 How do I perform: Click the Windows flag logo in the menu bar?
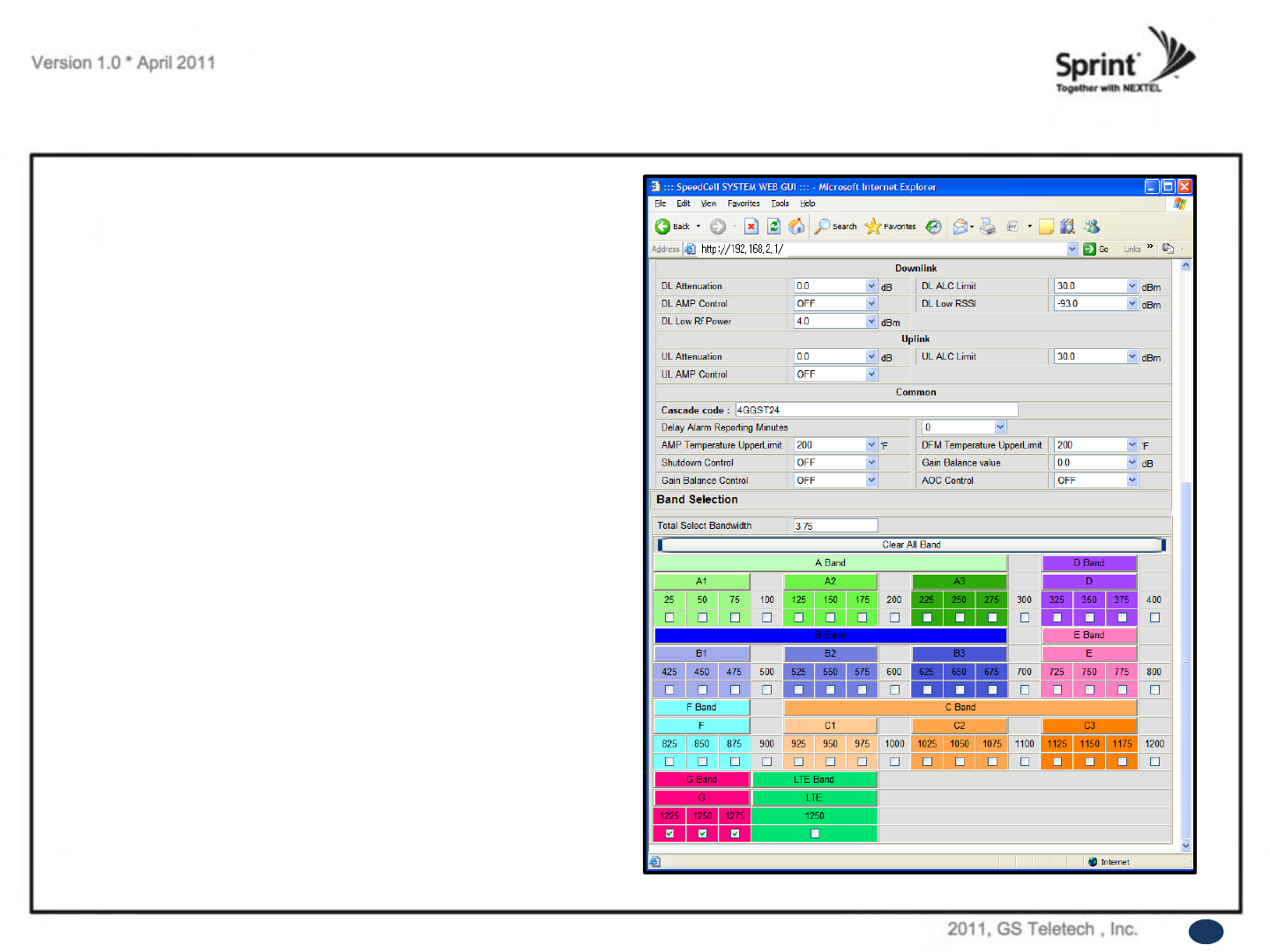1180,204
